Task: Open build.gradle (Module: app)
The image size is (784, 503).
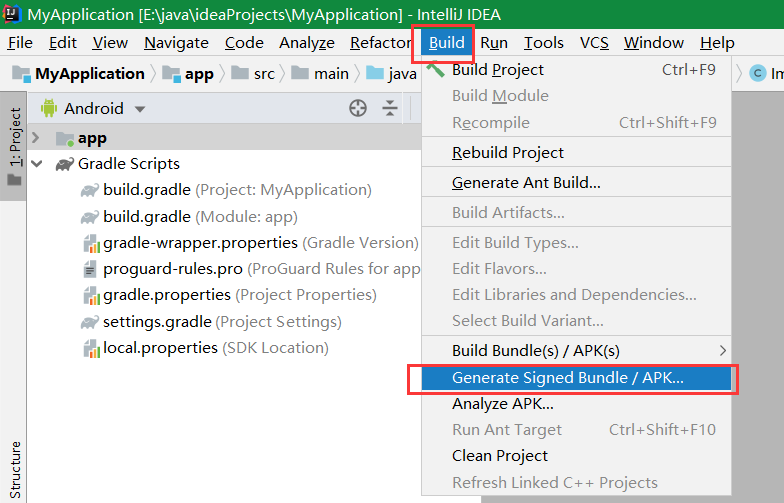Action: [x=200, y=216]
